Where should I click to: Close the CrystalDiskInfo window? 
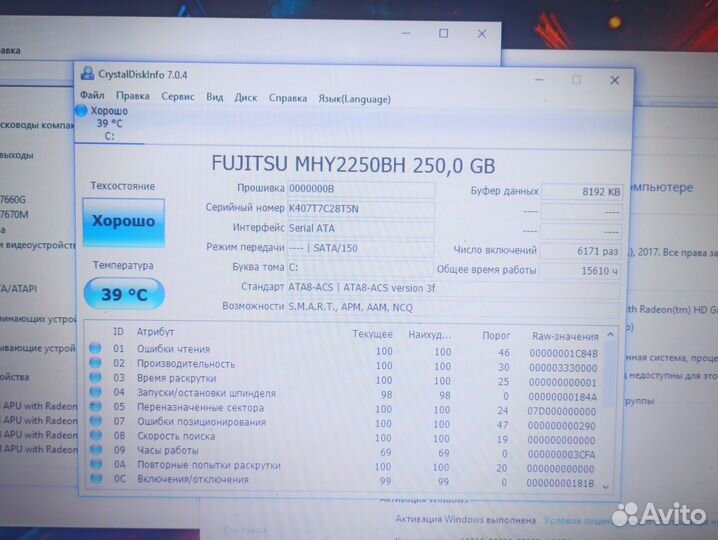[615, 81]
